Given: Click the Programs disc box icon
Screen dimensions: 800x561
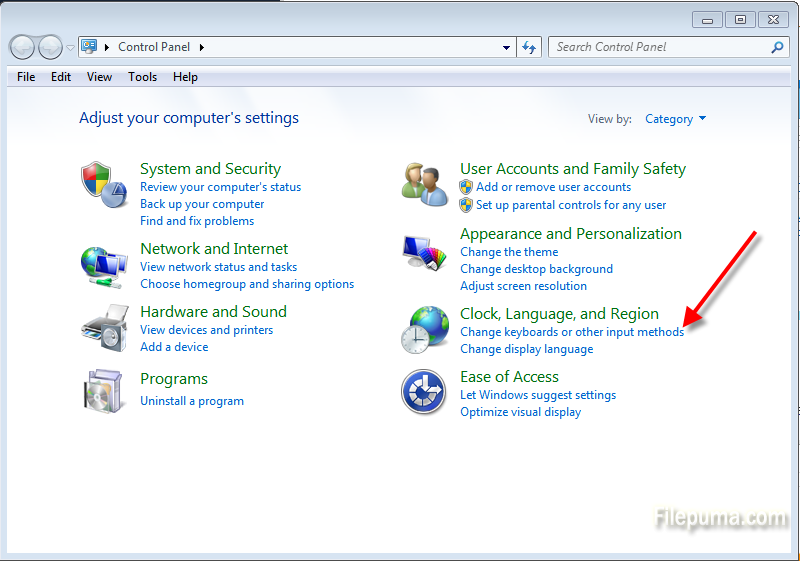Looking at the screenshot, I should click(104, 389).
